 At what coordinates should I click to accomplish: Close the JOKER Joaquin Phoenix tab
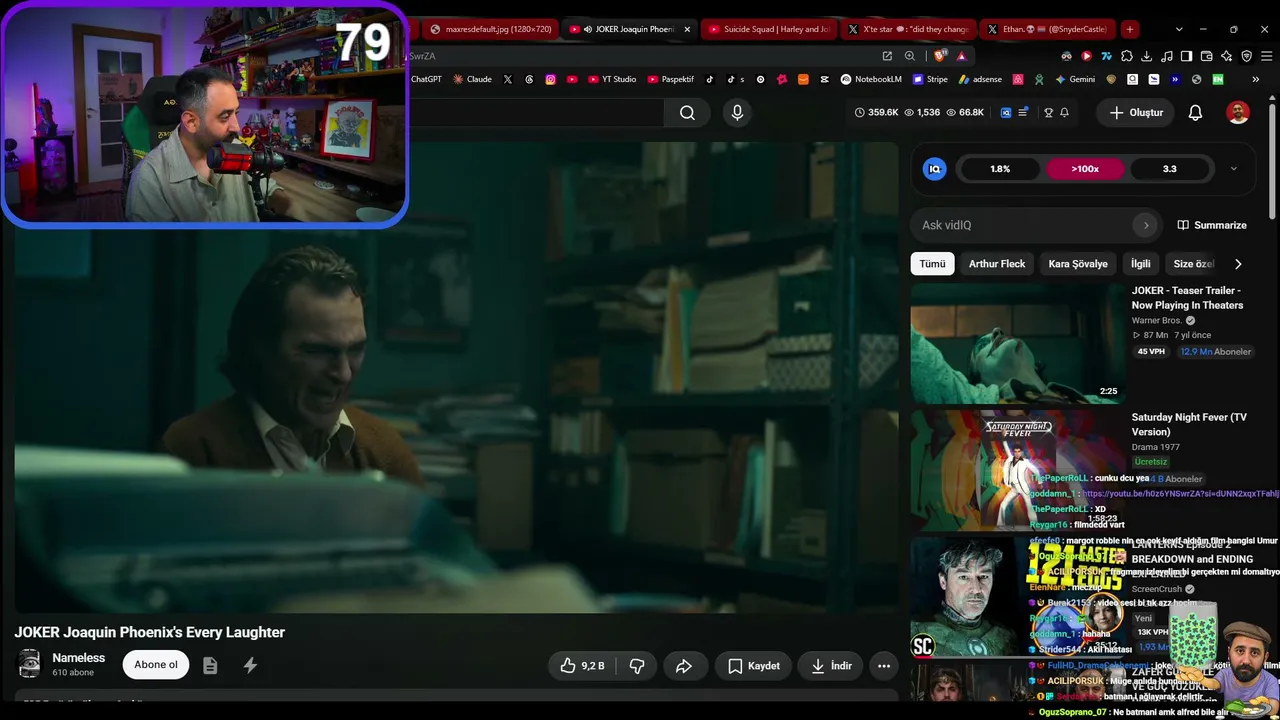(x=687, y=29)
